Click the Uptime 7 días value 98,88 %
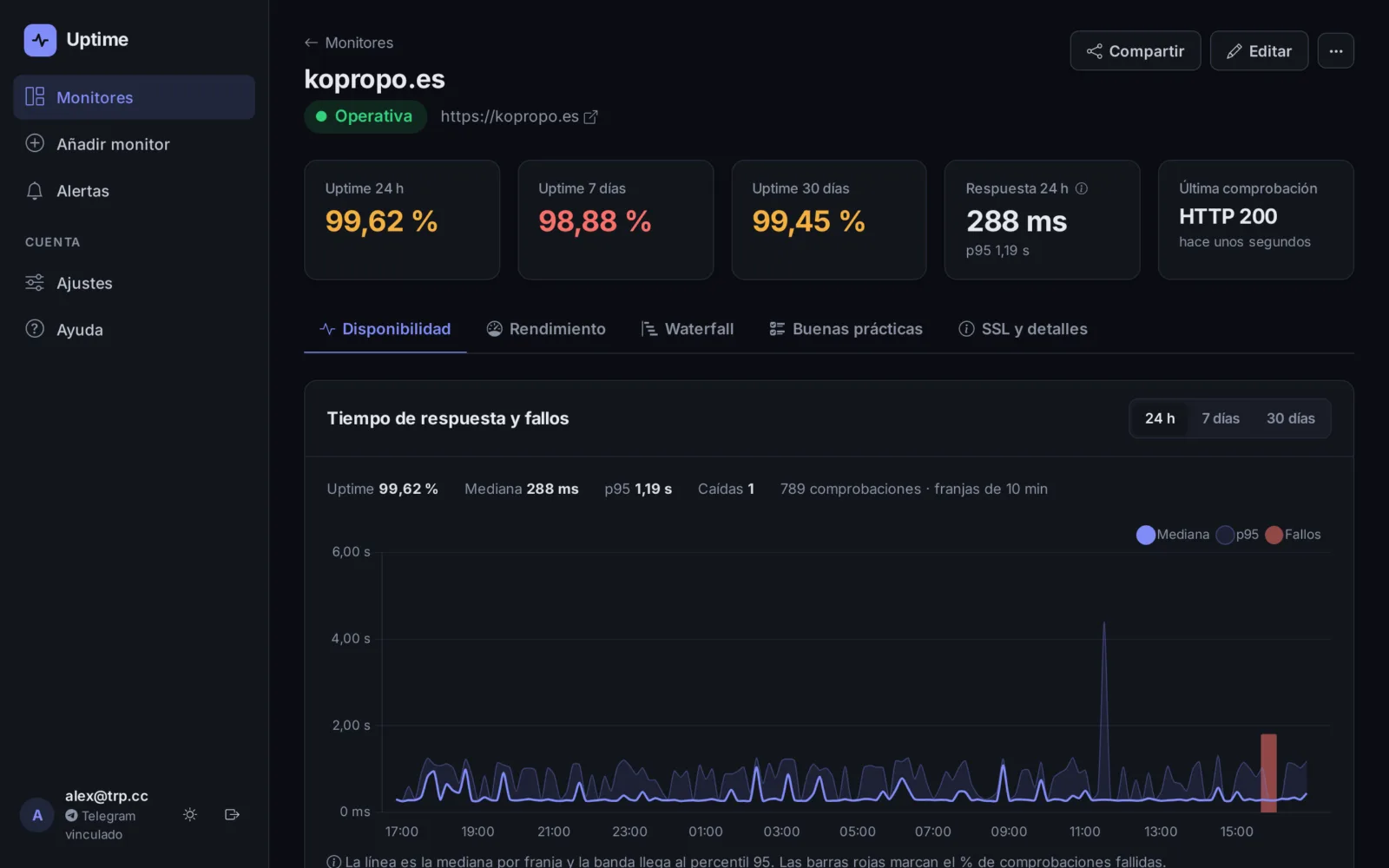 (595, 221)
